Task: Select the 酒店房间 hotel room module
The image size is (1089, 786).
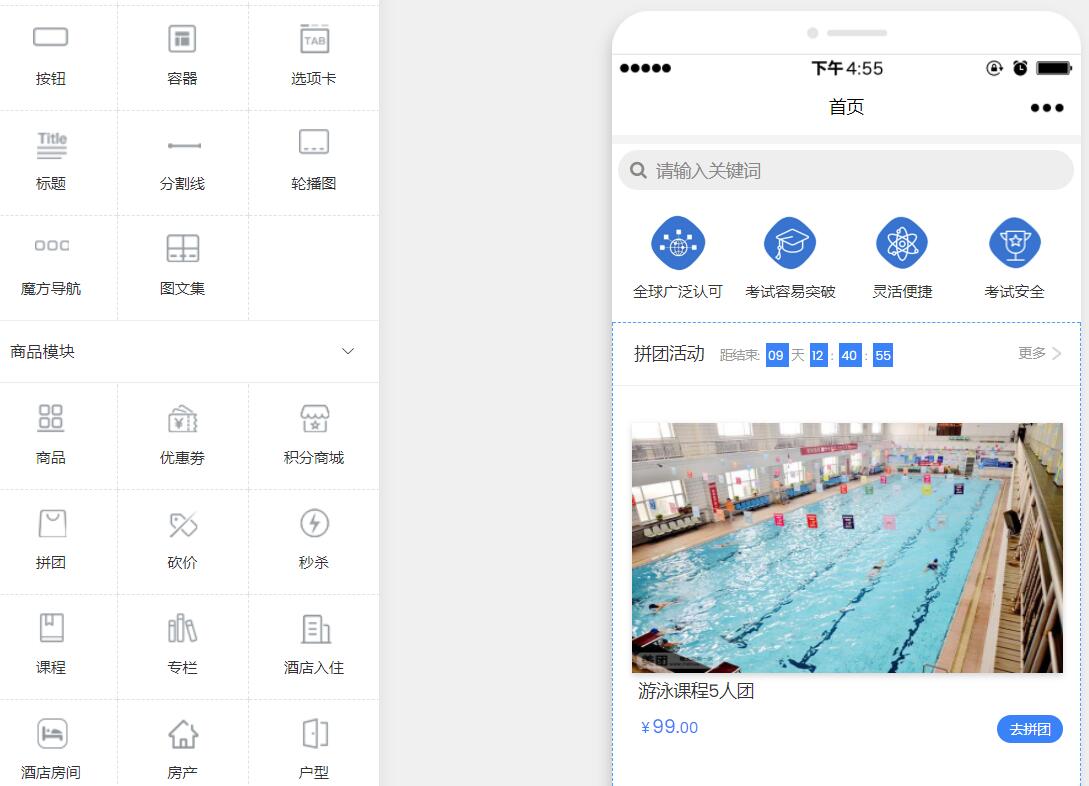Action: point(51,746)
